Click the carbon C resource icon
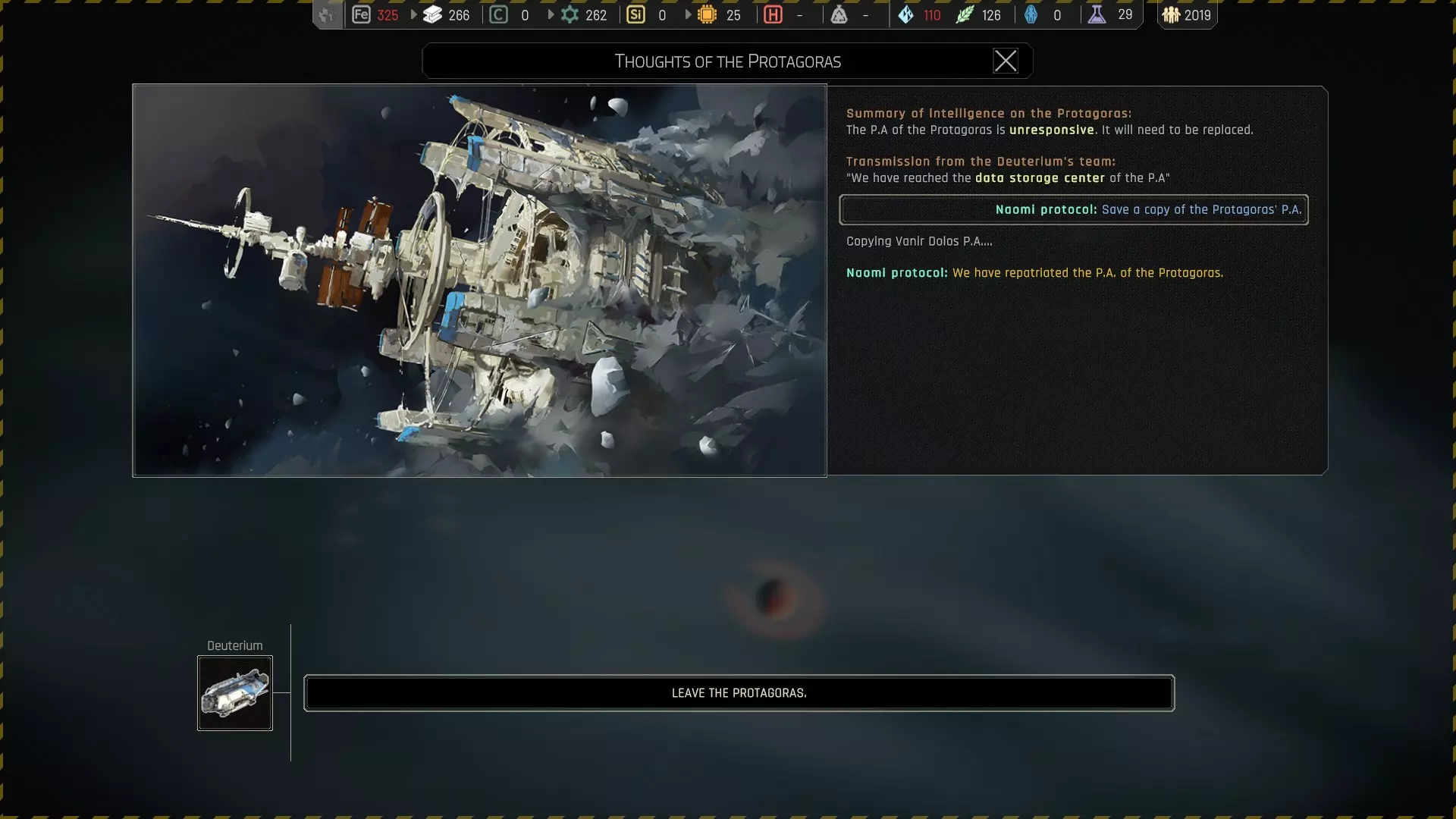The height and width of the screenshot is (819, 1456). [x=498, y=14]
